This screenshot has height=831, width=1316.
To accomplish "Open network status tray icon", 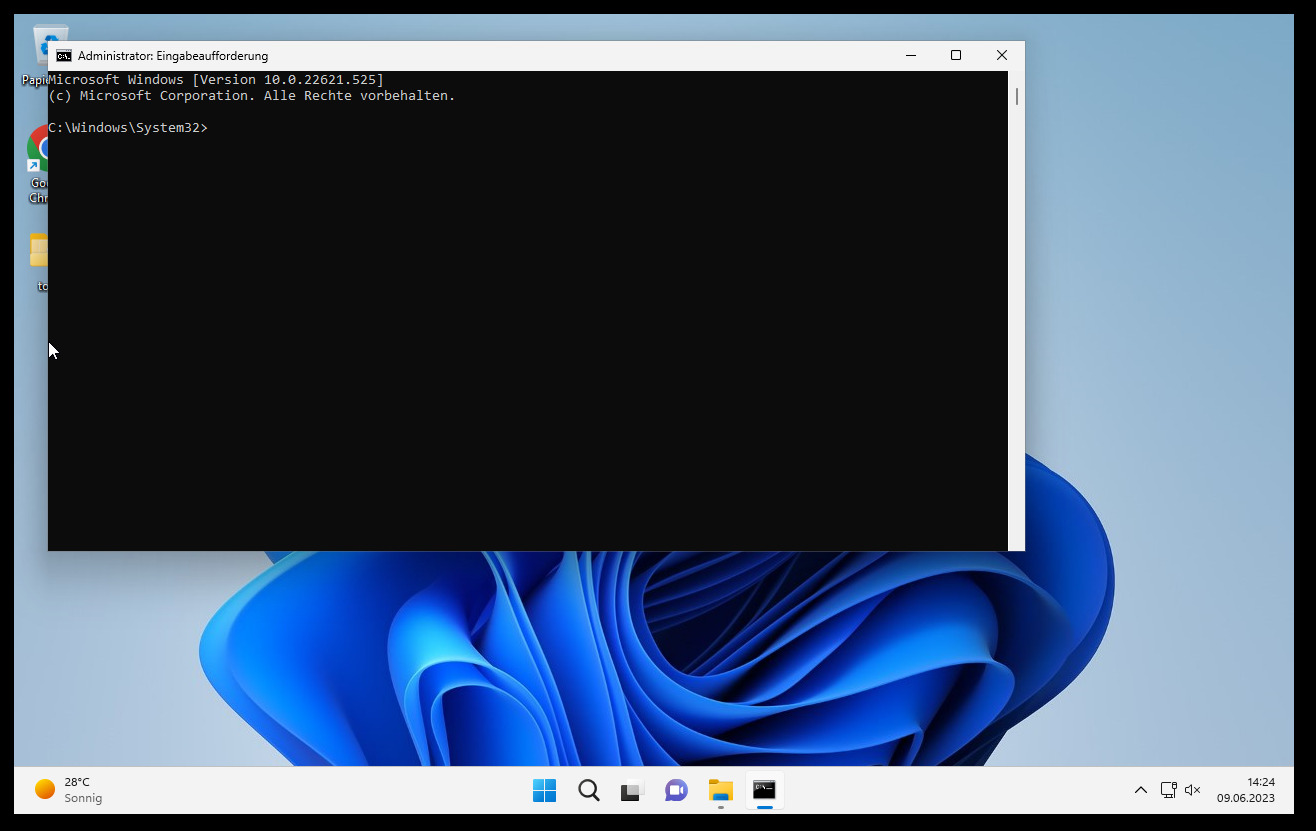I will (x=1168, y=790).
